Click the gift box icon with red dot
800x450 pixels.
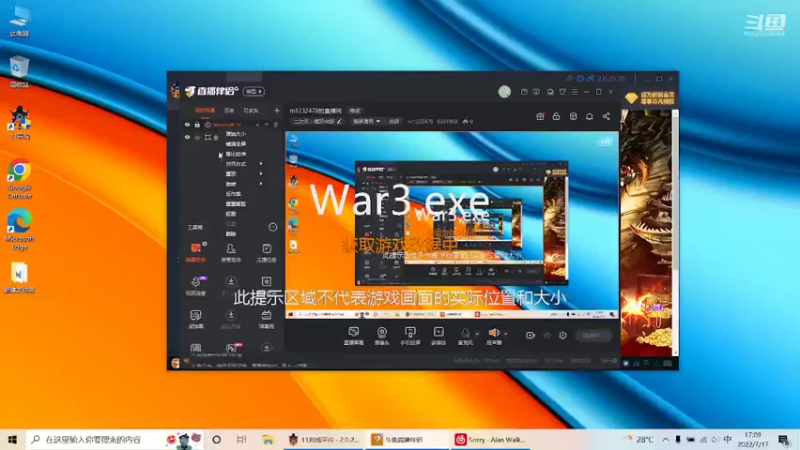(x=540, y=116)
